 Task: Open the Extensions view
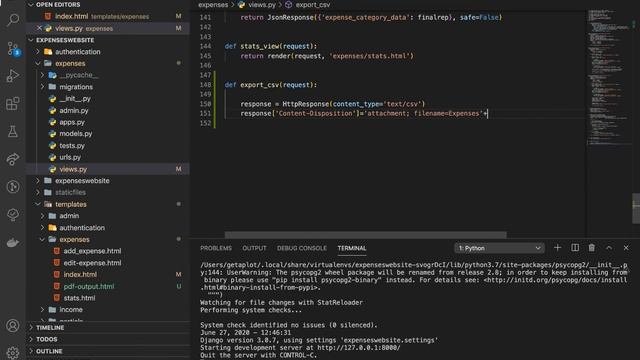coord(13,104)
